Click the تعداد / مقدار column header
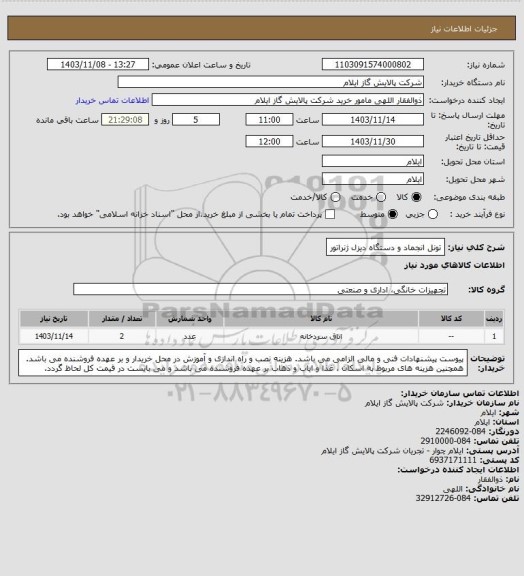This screenshot has height=576, width=524. pos(122,318)
